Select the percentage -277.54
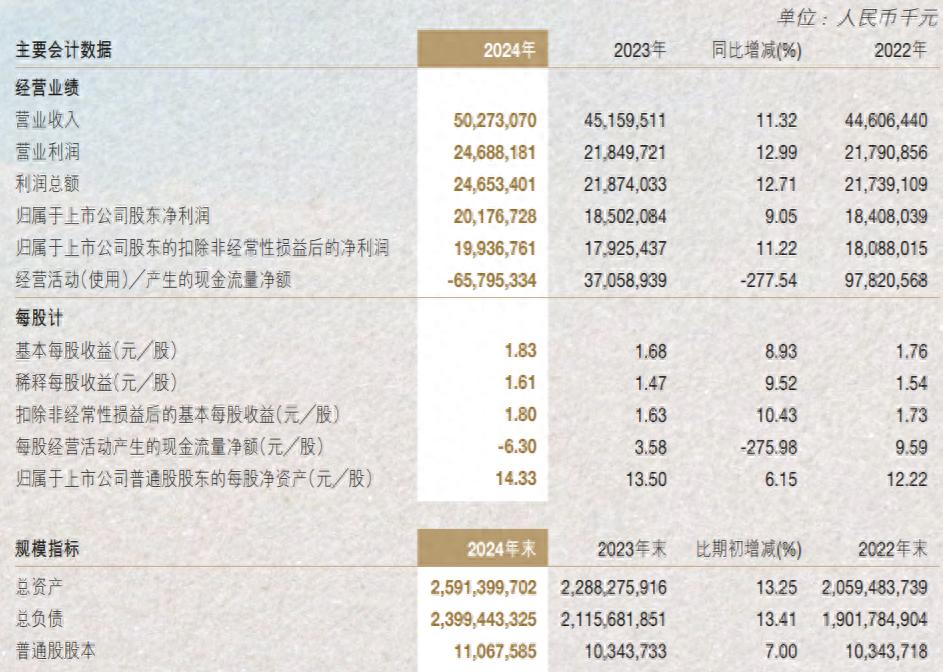The height and width of the screenshot is (672, 943). click(x=768, y=280)
